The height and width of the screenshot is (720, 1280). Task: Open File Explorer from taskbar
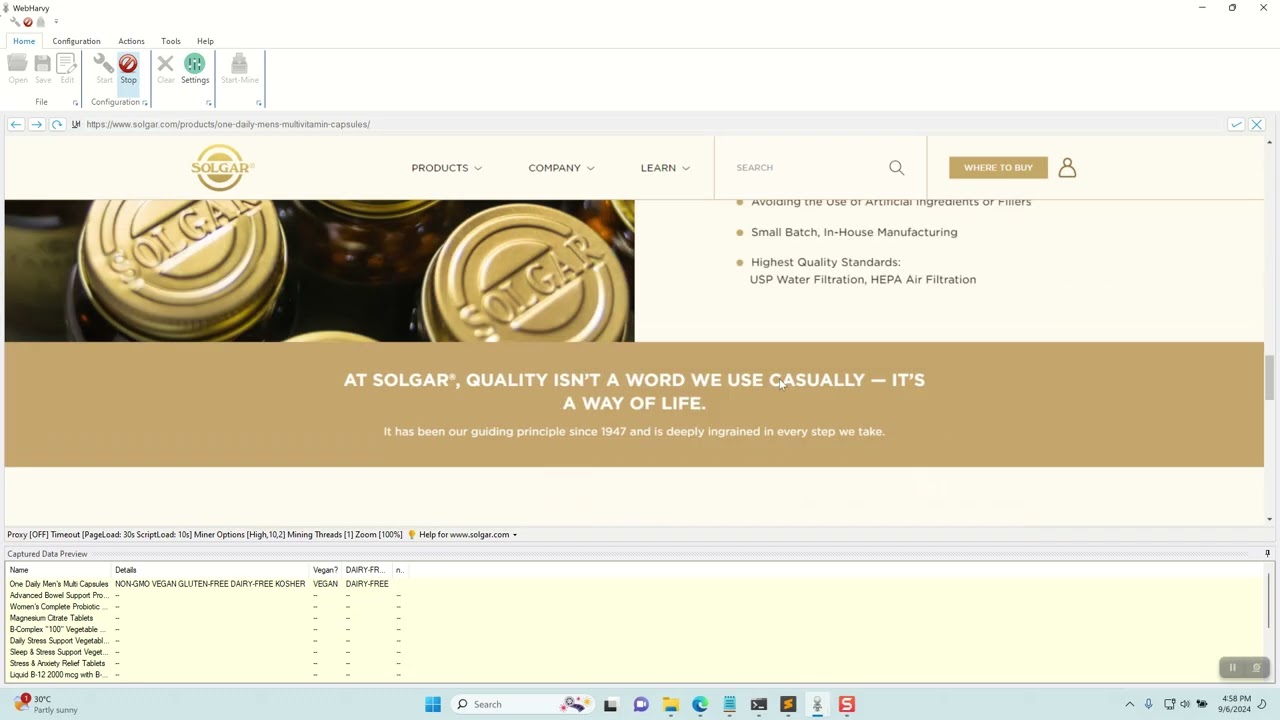(670, 704)
